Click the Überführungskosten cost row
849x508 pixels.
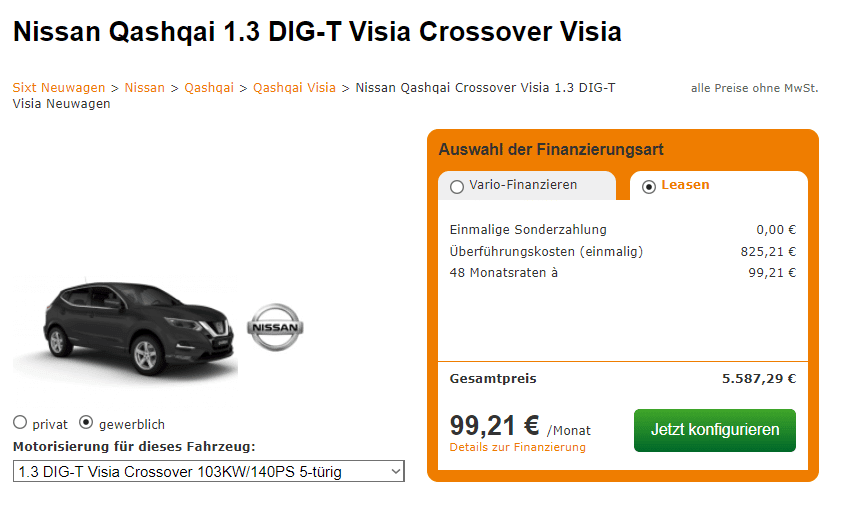pos(623,251)
